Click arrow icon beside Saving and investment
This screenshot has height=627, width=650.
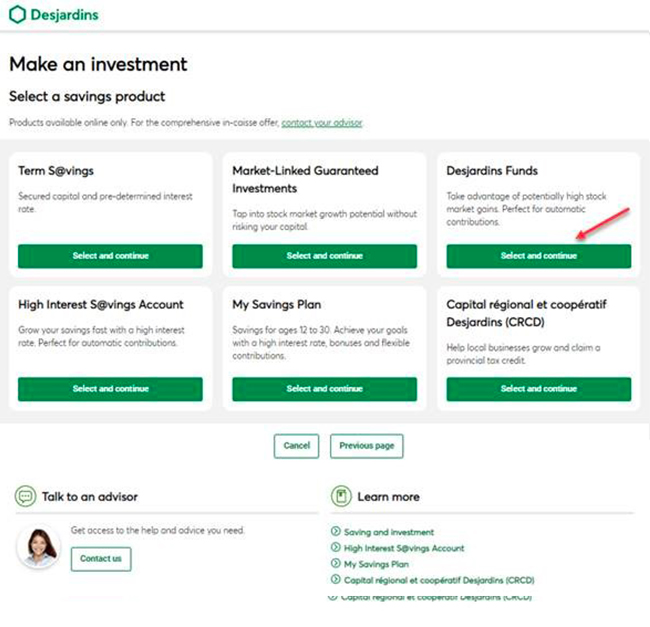coord(335,532)
